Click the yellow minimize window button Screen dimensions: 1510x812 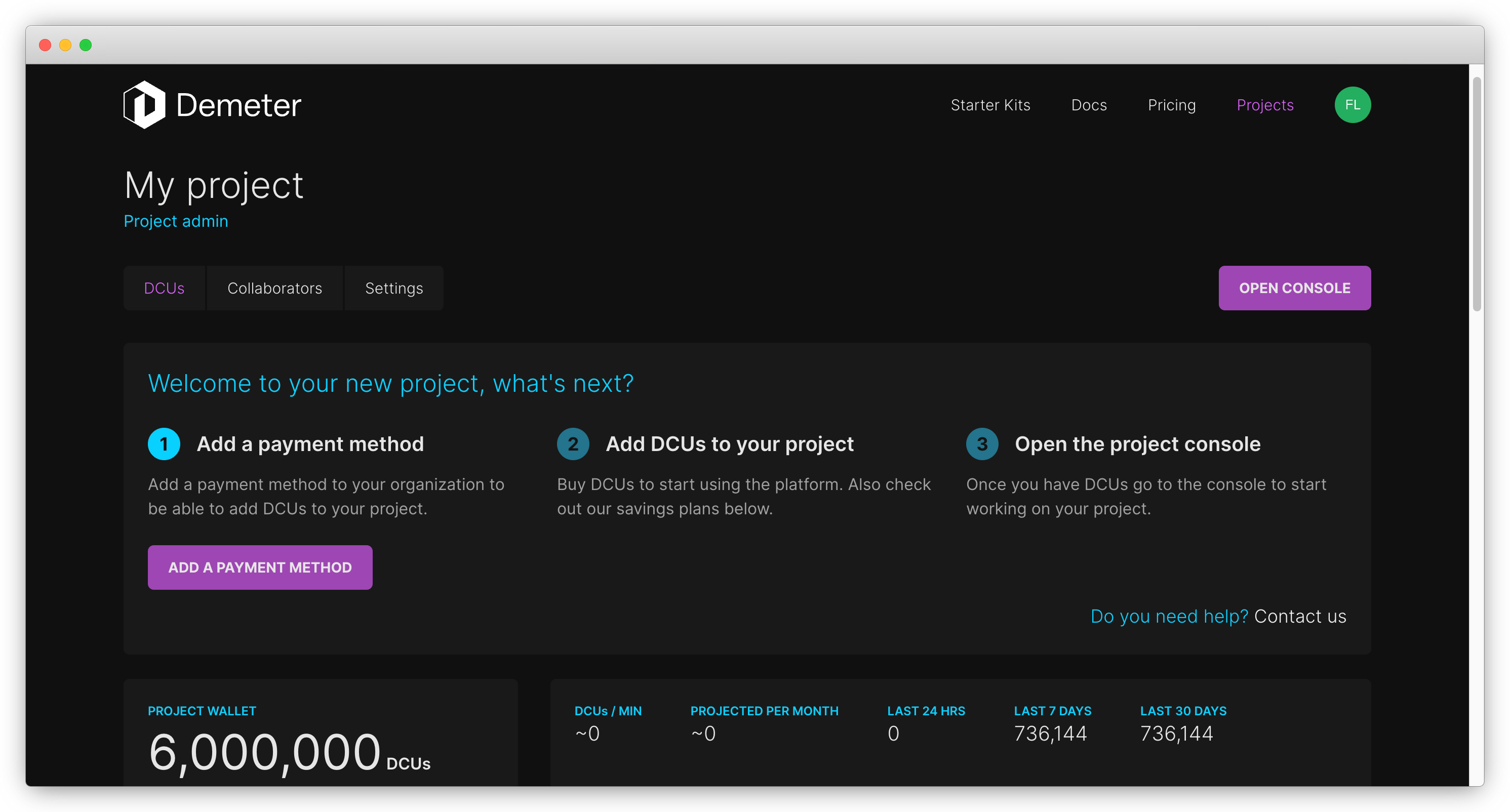point(65,45)
